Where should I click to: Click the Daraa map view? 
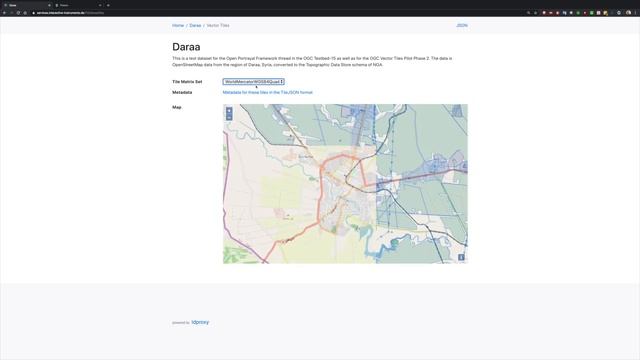pyautogui.click(x=345, y=184)
